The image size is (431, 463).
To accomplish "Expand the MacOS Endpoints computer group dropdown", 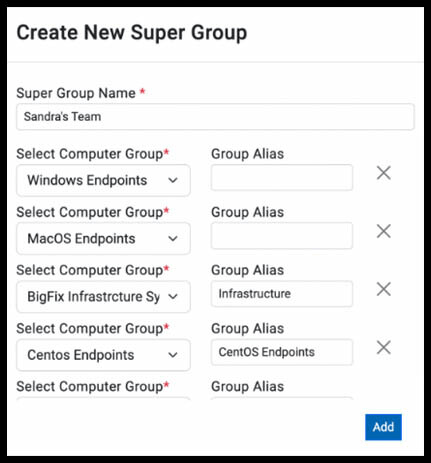I will 103,239.
